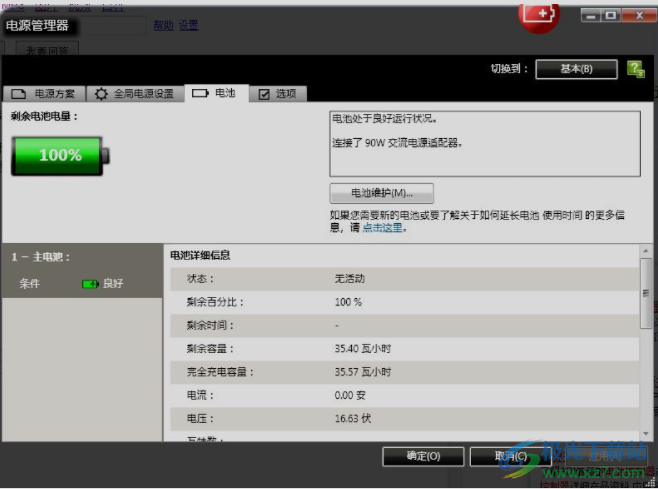Click the details scrollbar down arrow
658x489 pixels.
pos(645,433)
